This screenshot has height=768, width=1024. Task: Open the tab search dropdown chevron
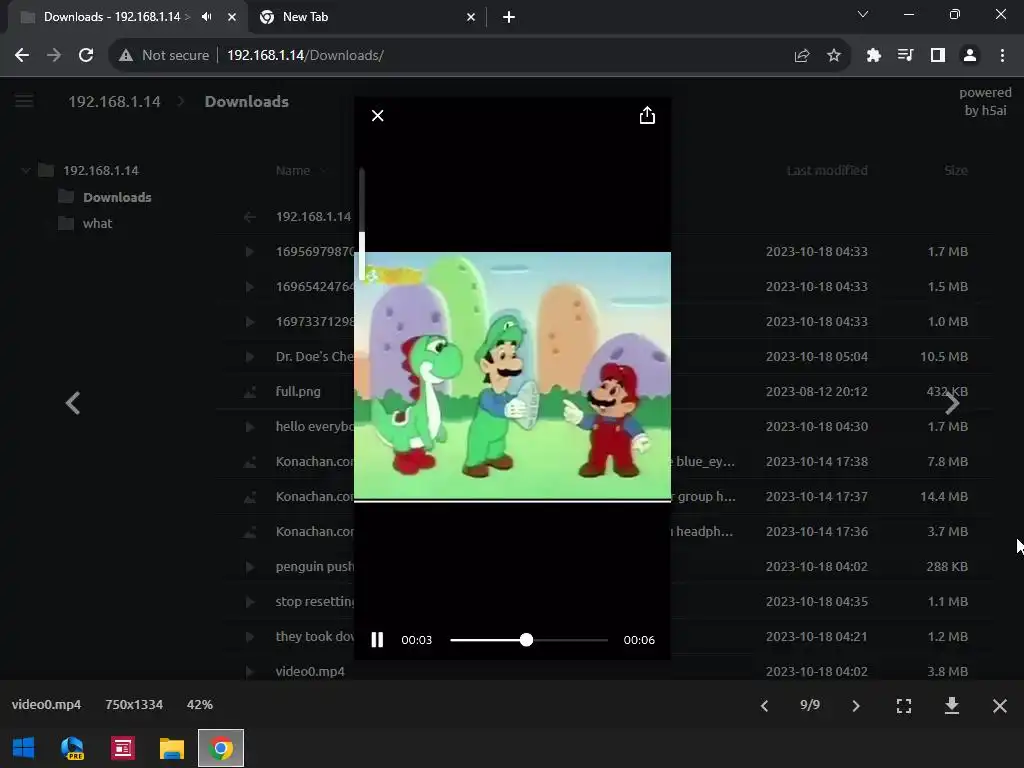pyautogui.click(x=863, y=14)
